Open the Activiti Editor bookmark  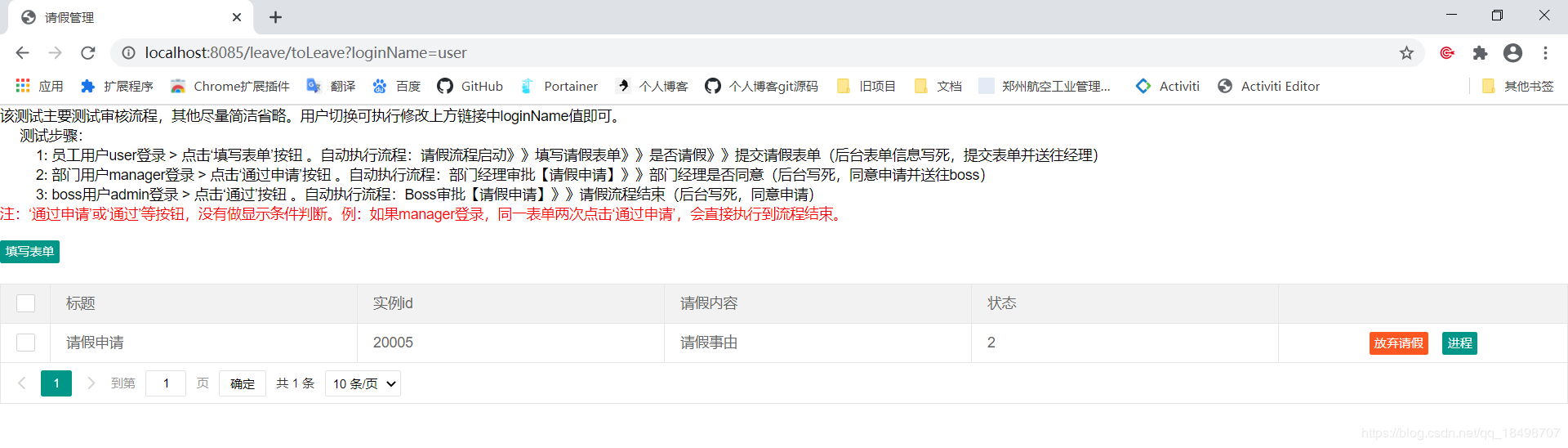pos(1268,86)
